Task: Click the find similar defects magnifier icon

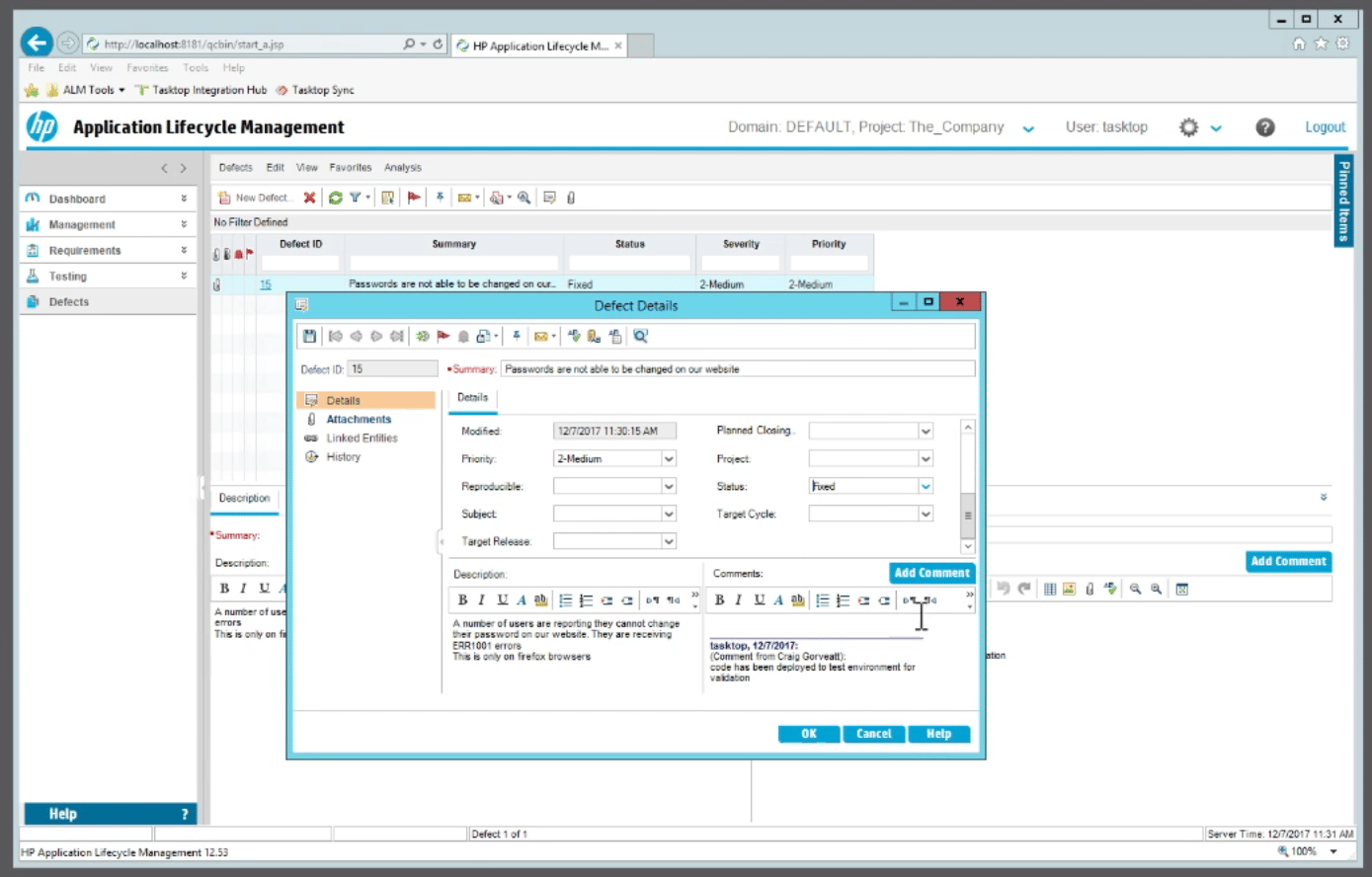Action: 640,336
